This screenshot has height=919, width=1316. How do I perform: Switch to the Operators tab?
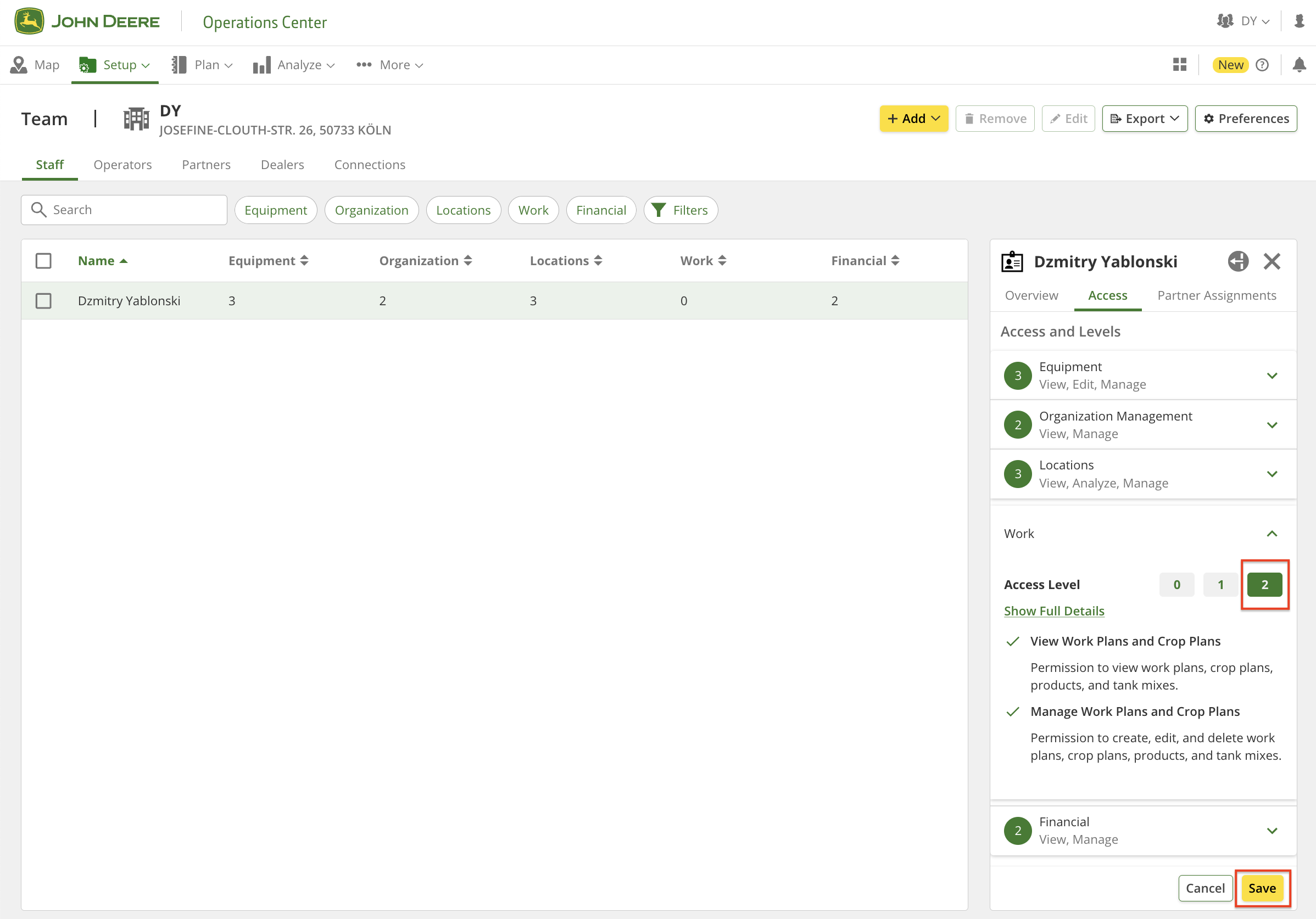[122, 165]
